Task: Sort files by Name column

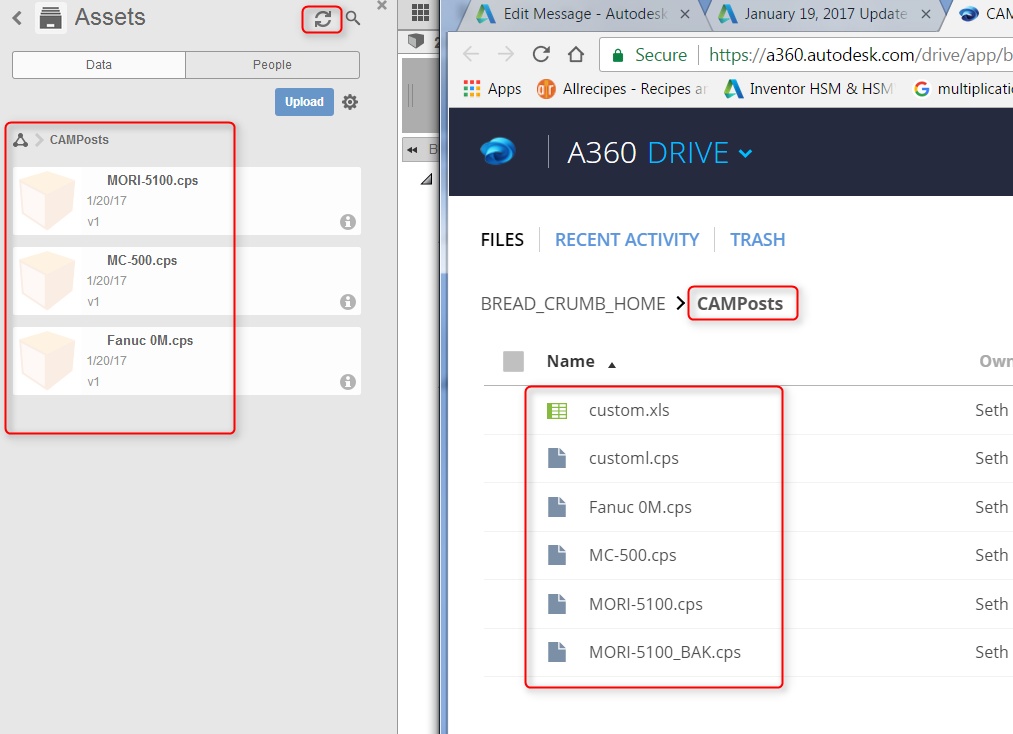Action: [x=570, y=361]
